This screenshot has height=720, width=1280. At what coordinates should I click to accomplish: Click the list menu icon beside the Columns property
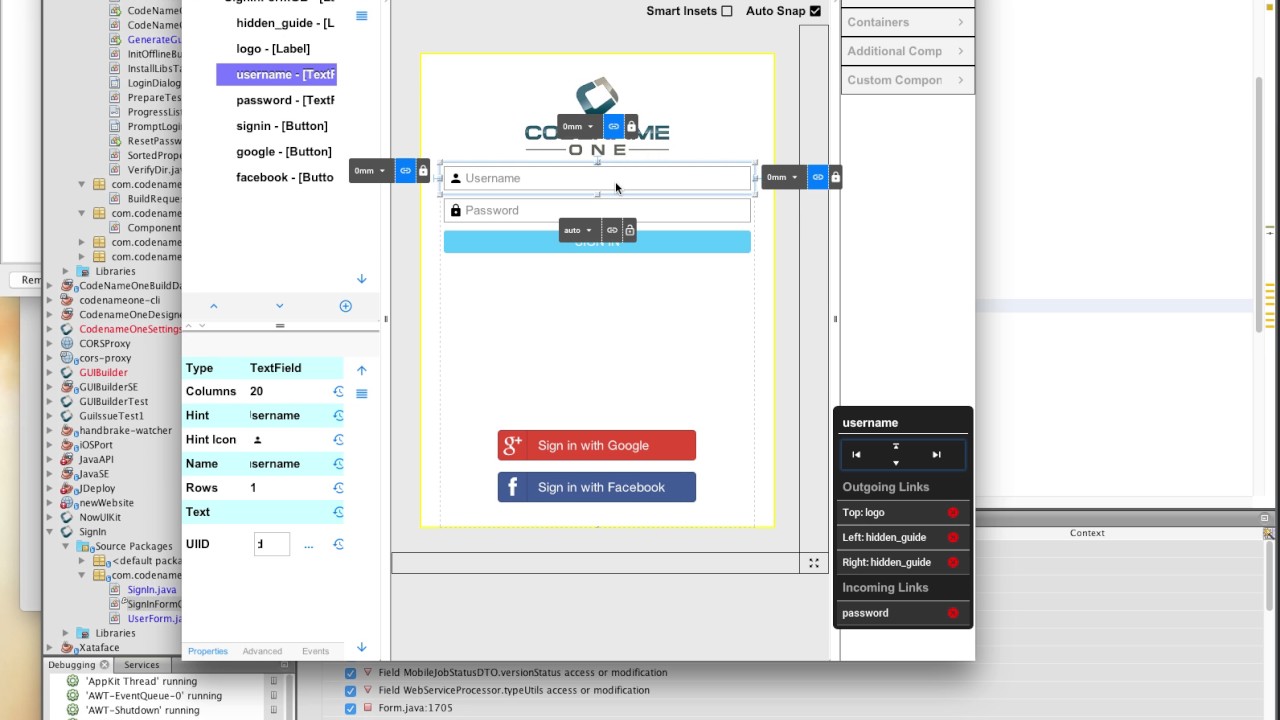(362, 394)
